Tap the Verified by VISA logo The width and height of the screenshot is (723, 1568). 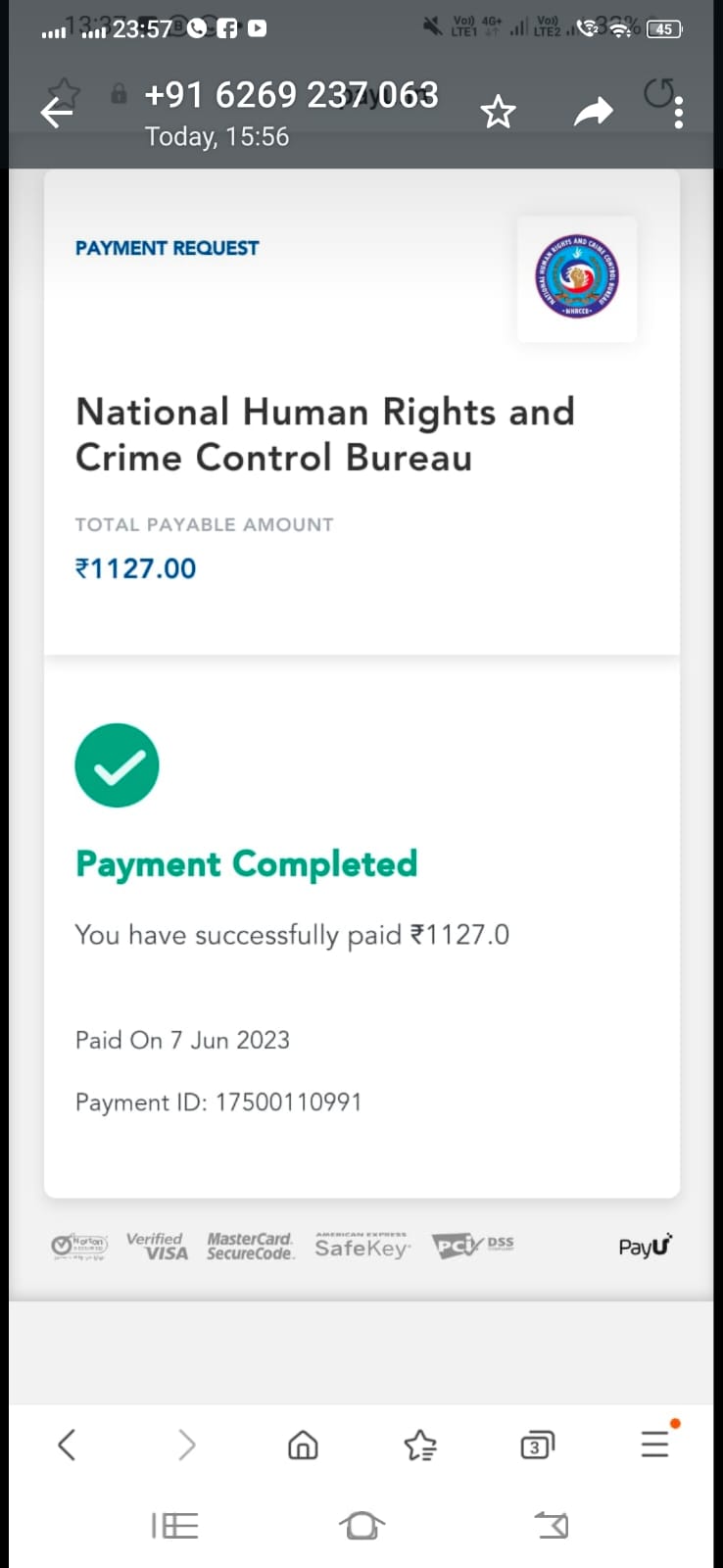pyautogui.click(x=157, y=1247)
